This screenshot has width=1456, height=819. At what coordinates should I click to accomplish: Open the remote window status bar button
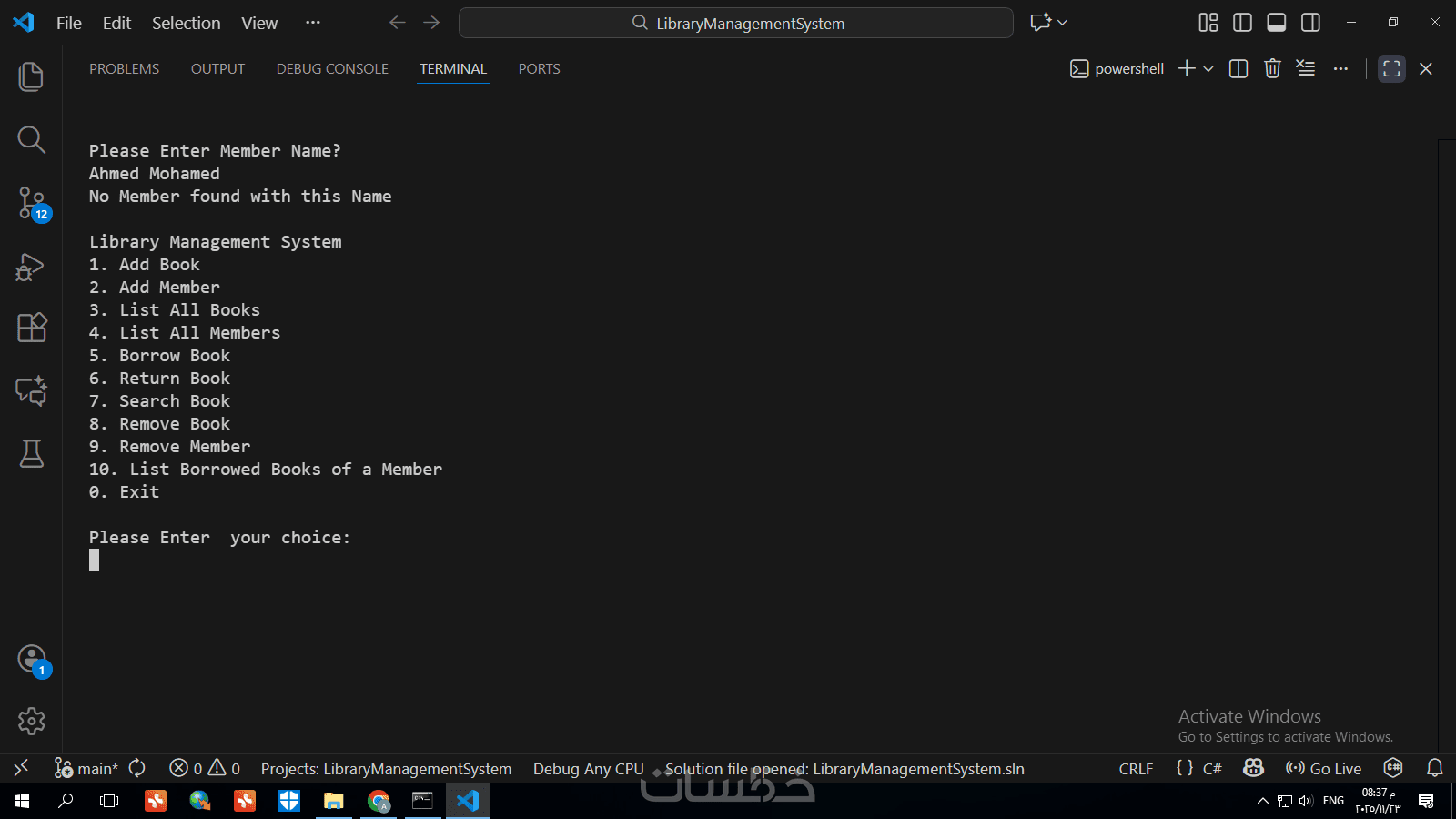(21, 768)
